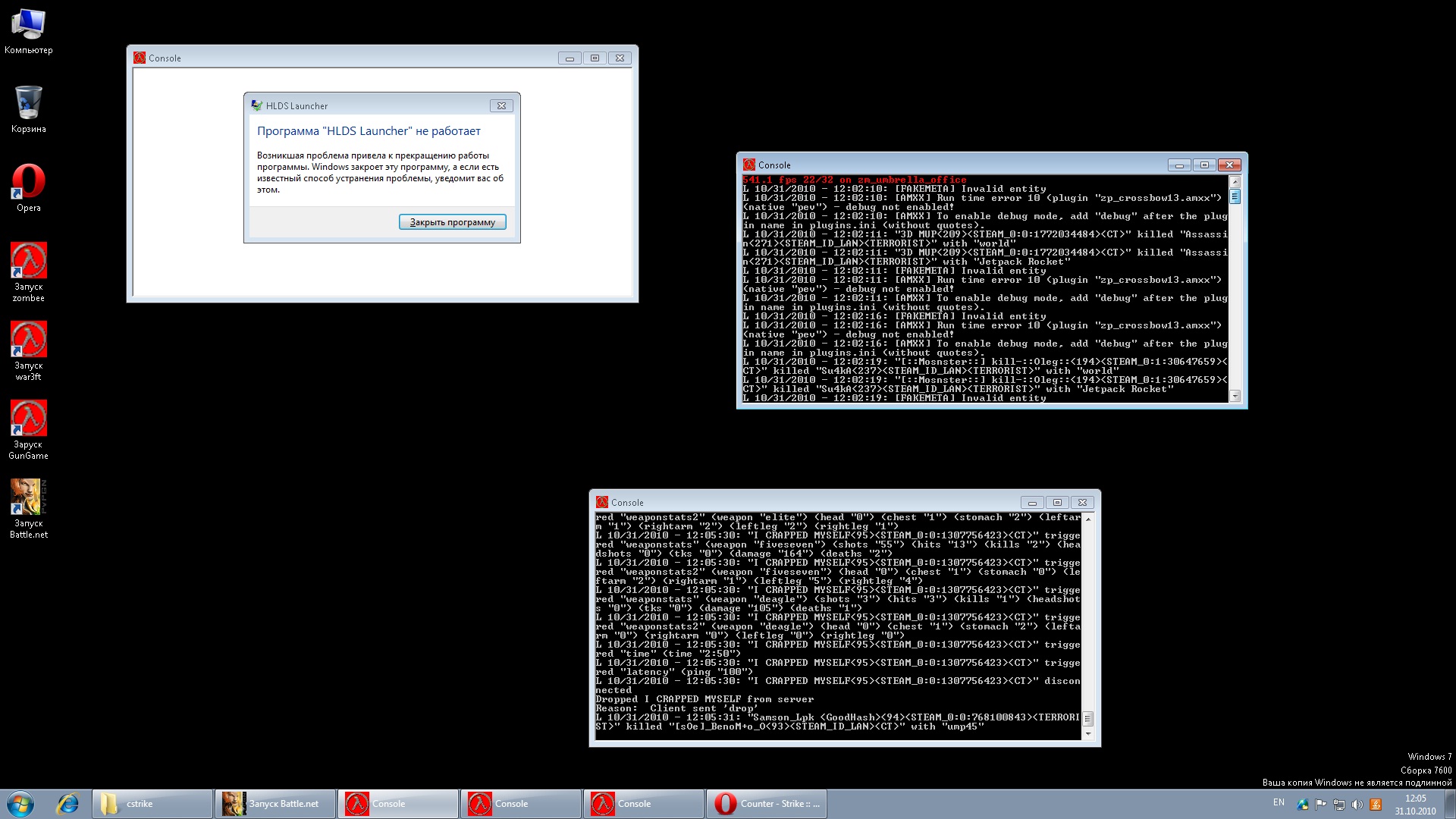The image size is (1456, 819).
Task: Open the orange Java tray icon
Action: click(1376, 805)
